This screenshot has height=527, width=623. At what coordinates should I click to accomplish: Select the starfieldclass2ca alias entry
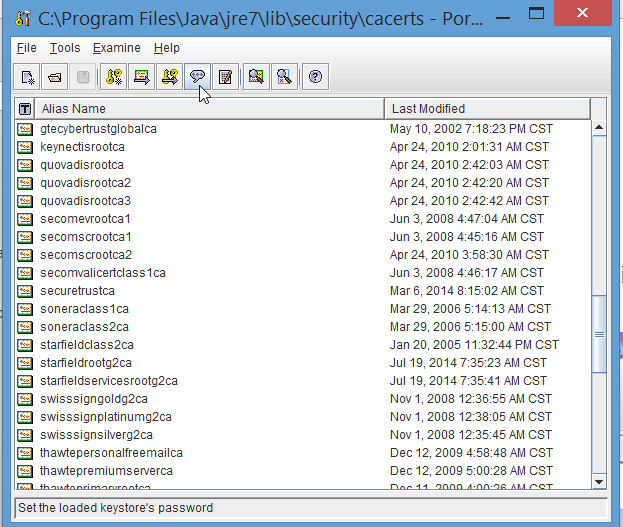(87, 345)
